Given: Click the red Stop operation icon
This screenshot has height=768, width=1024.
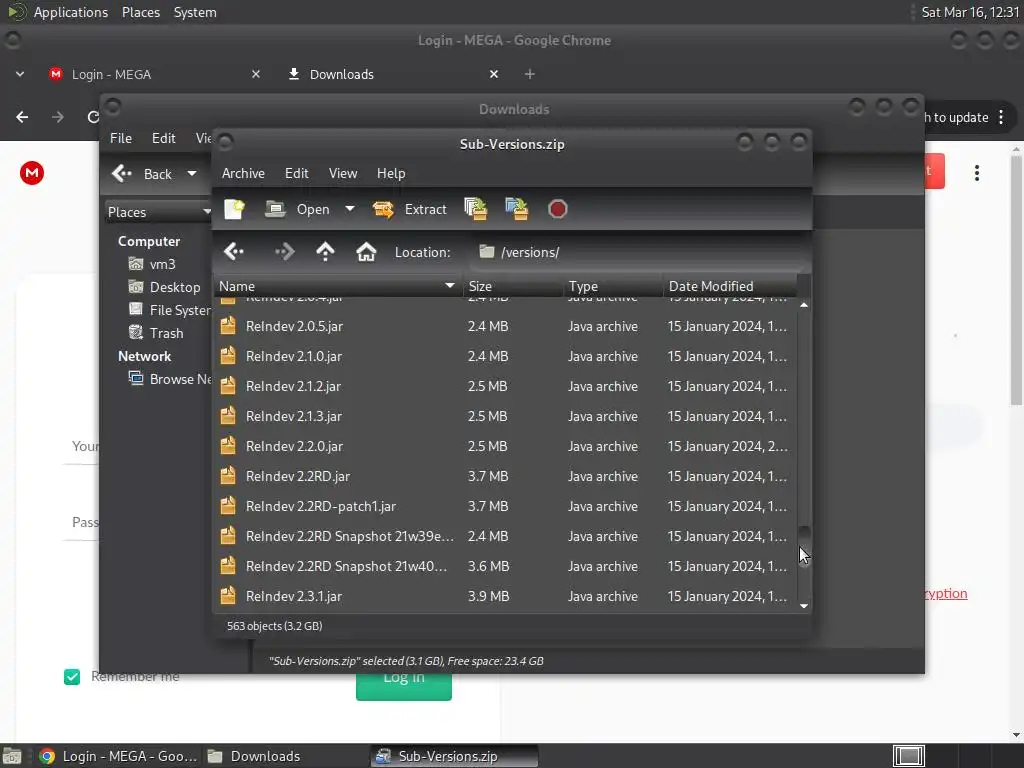Looking at the screenshot, I should pyautogui.click(x=557, y=209).
